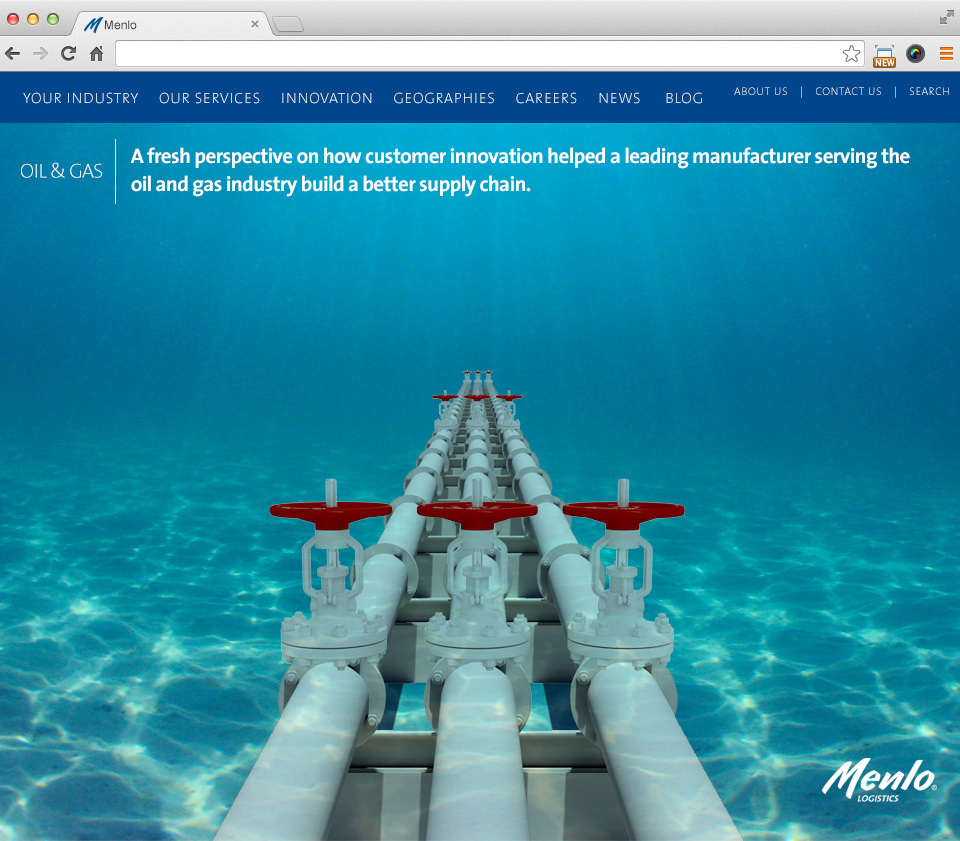Go back with the browser back arrow
Screen dimensions: 960x841
12,54
